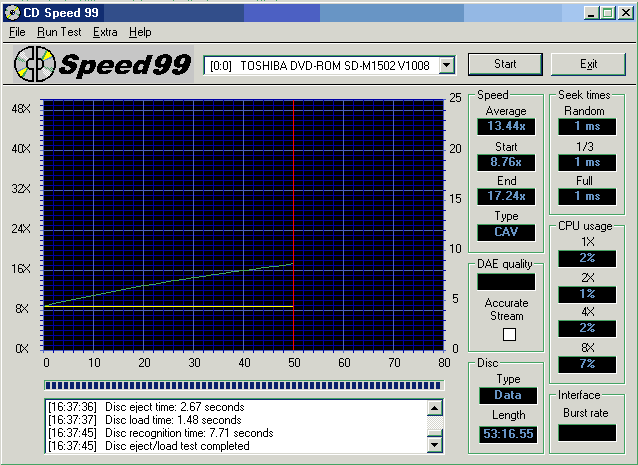Open the Extra menu
Image resolution: width=638 pixels, height=465 pixels.
pos(105,32)
